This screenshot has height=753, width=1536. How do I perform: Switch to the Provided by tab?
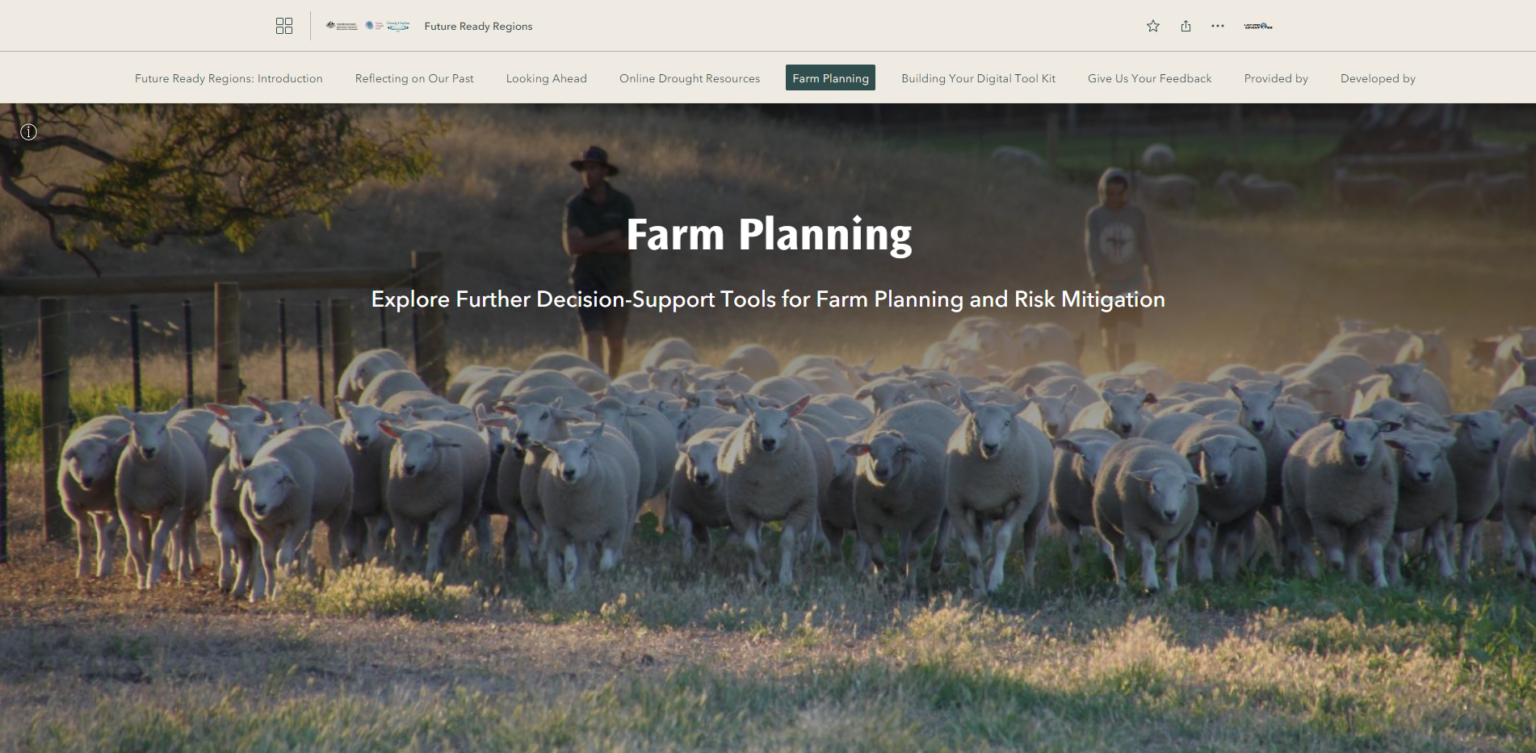(x=1276, y=78)
